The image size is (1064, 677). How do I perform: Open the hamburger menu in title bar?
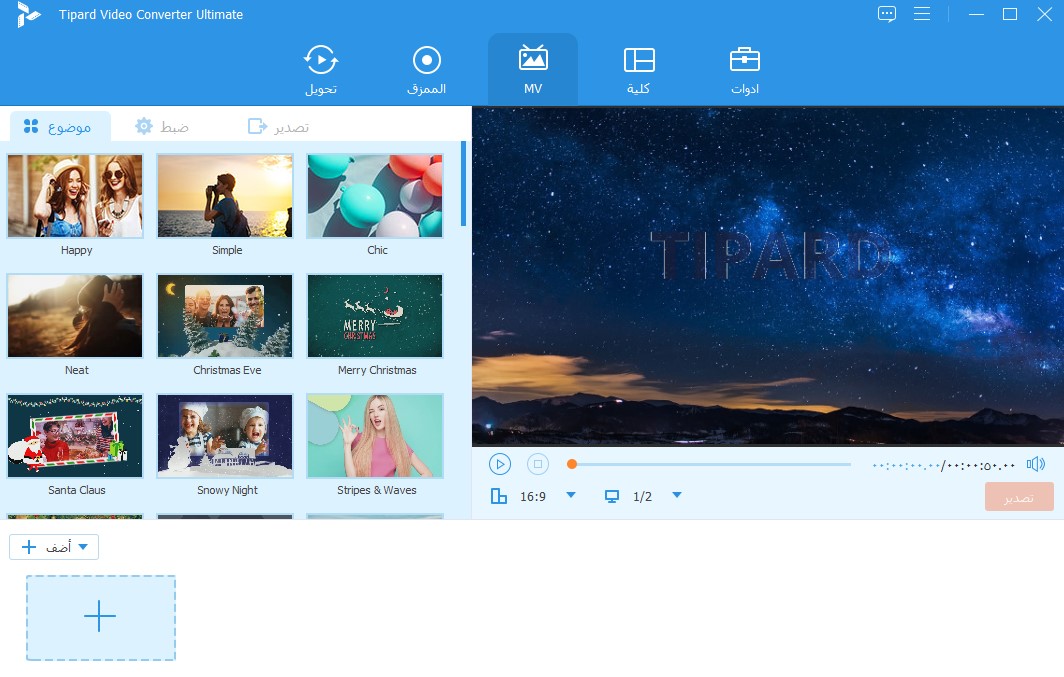pos(922,14)
